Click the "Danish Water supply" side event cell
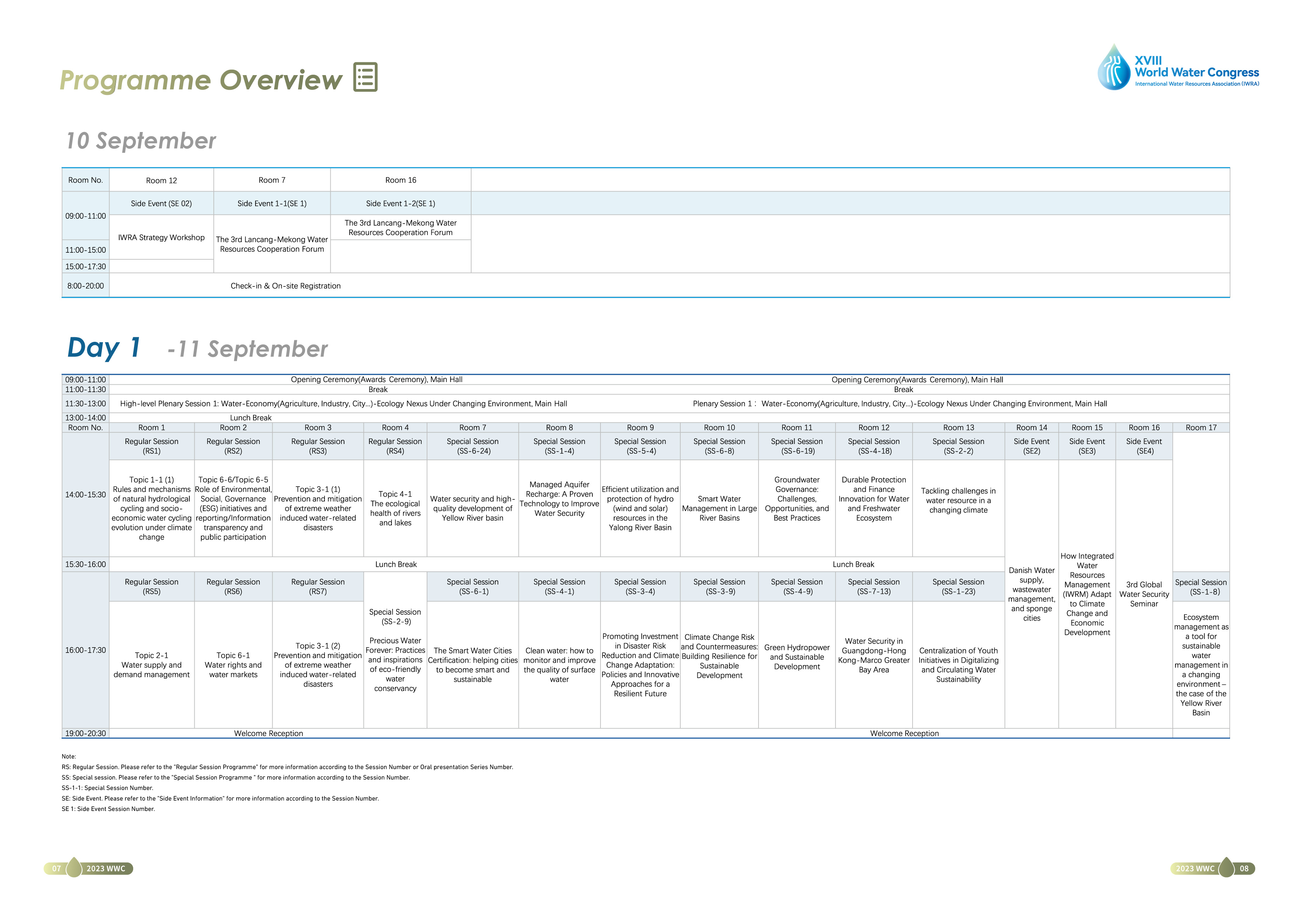This screenshot has height=924, width=1299. click(1031, 594)
